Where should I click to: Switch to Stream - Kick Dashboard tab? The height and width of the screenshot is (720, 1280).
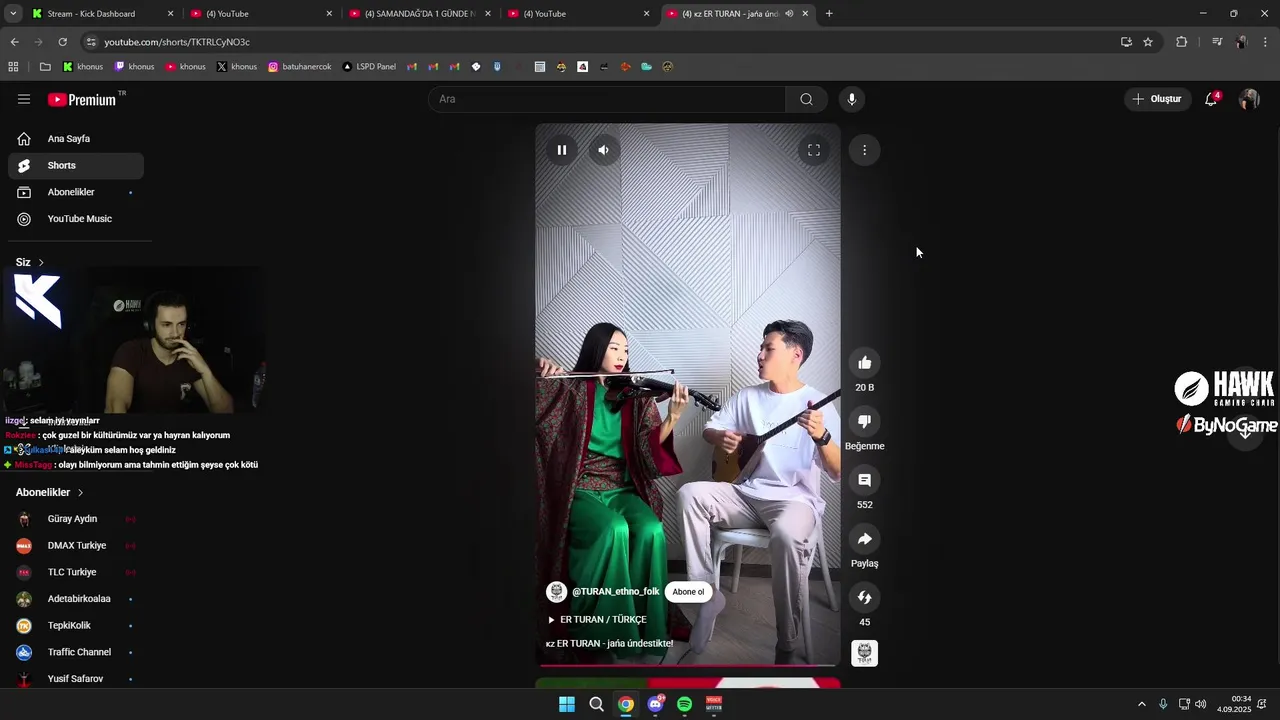tap(101, 14)
